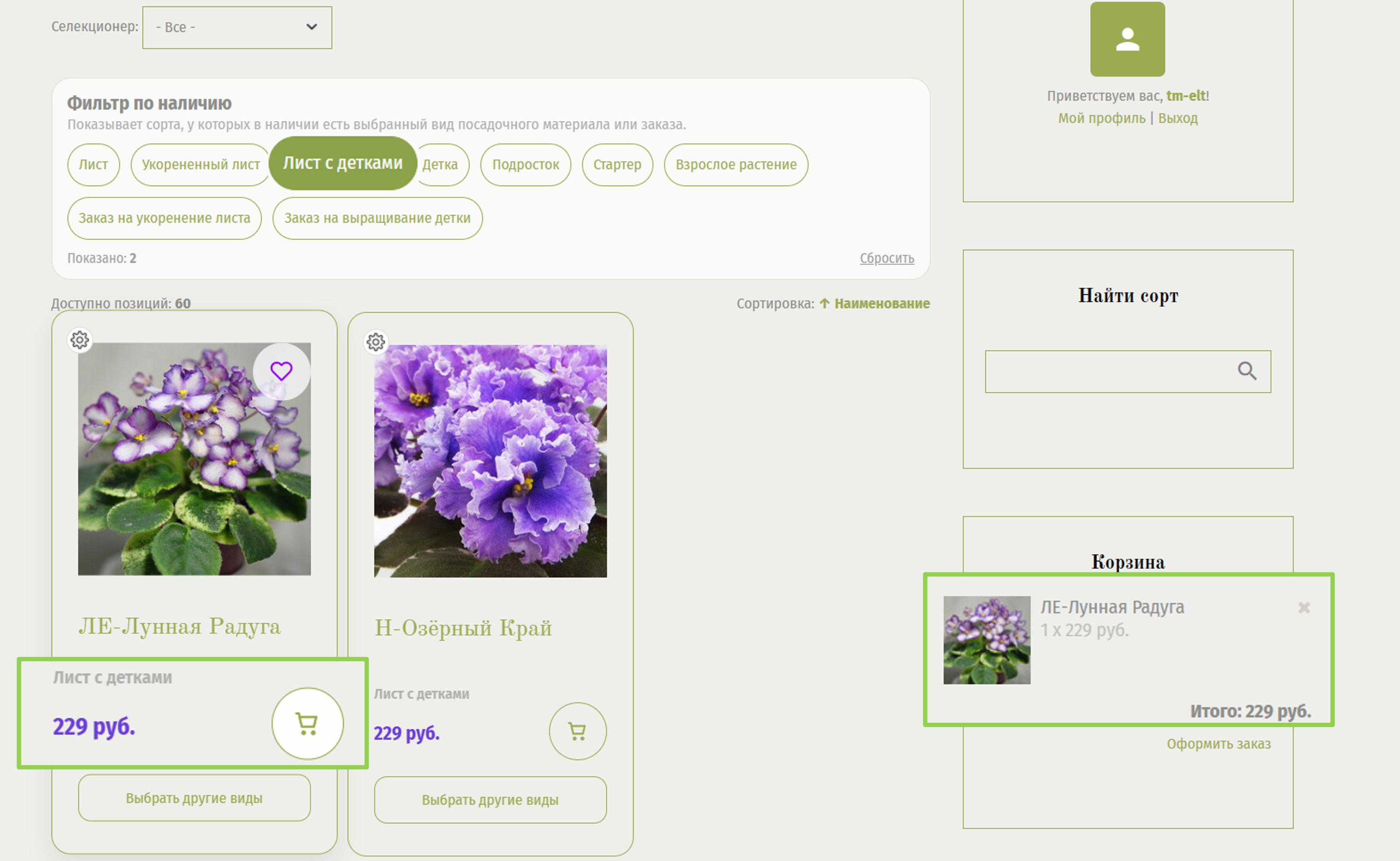Open the Селекционер dropdown
1400x861 pixels.
(x=237, y=27)
